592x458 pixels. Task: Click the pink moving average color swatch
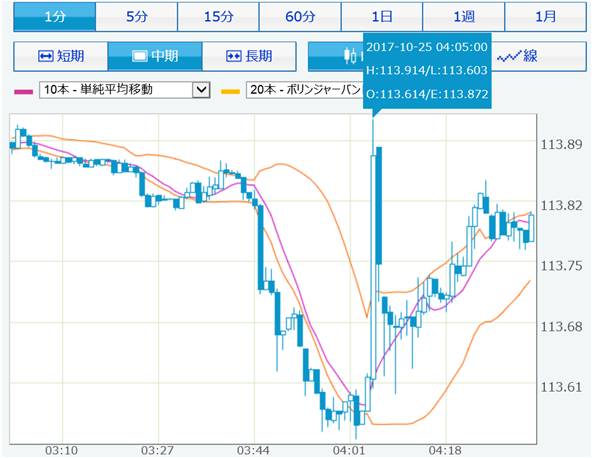pyautogui.click(x=23, y=92)
